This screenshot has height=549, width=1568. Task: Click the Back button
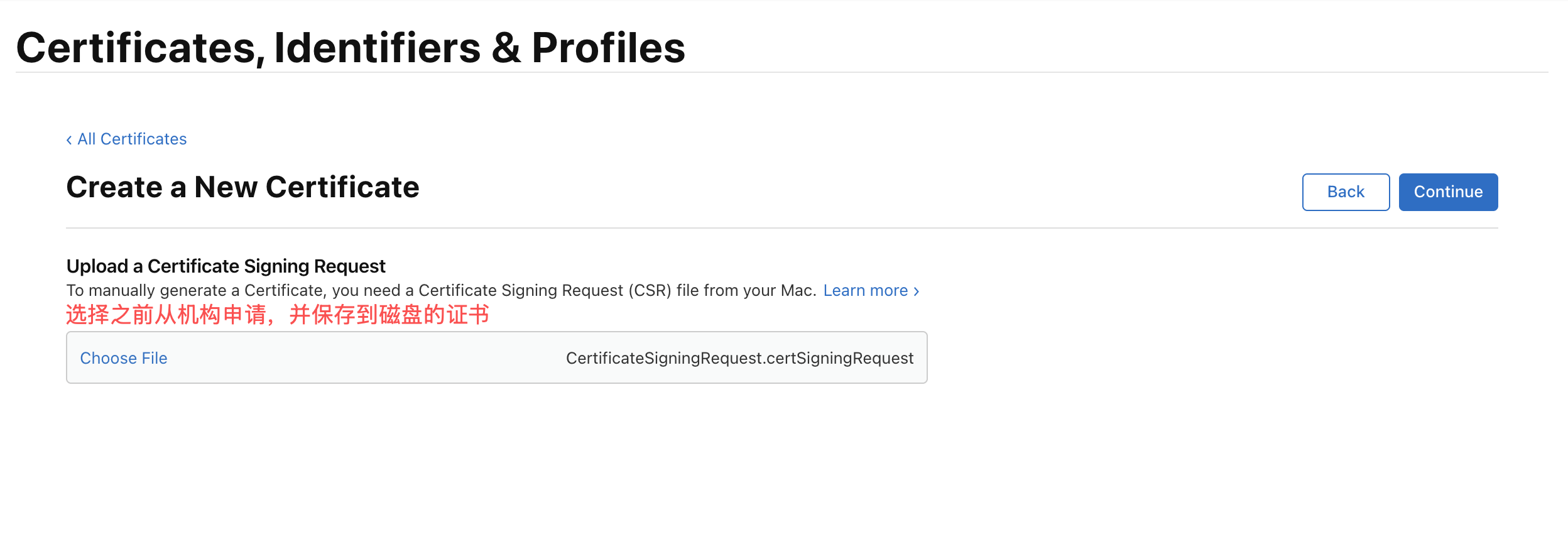tap(1345, 192)
